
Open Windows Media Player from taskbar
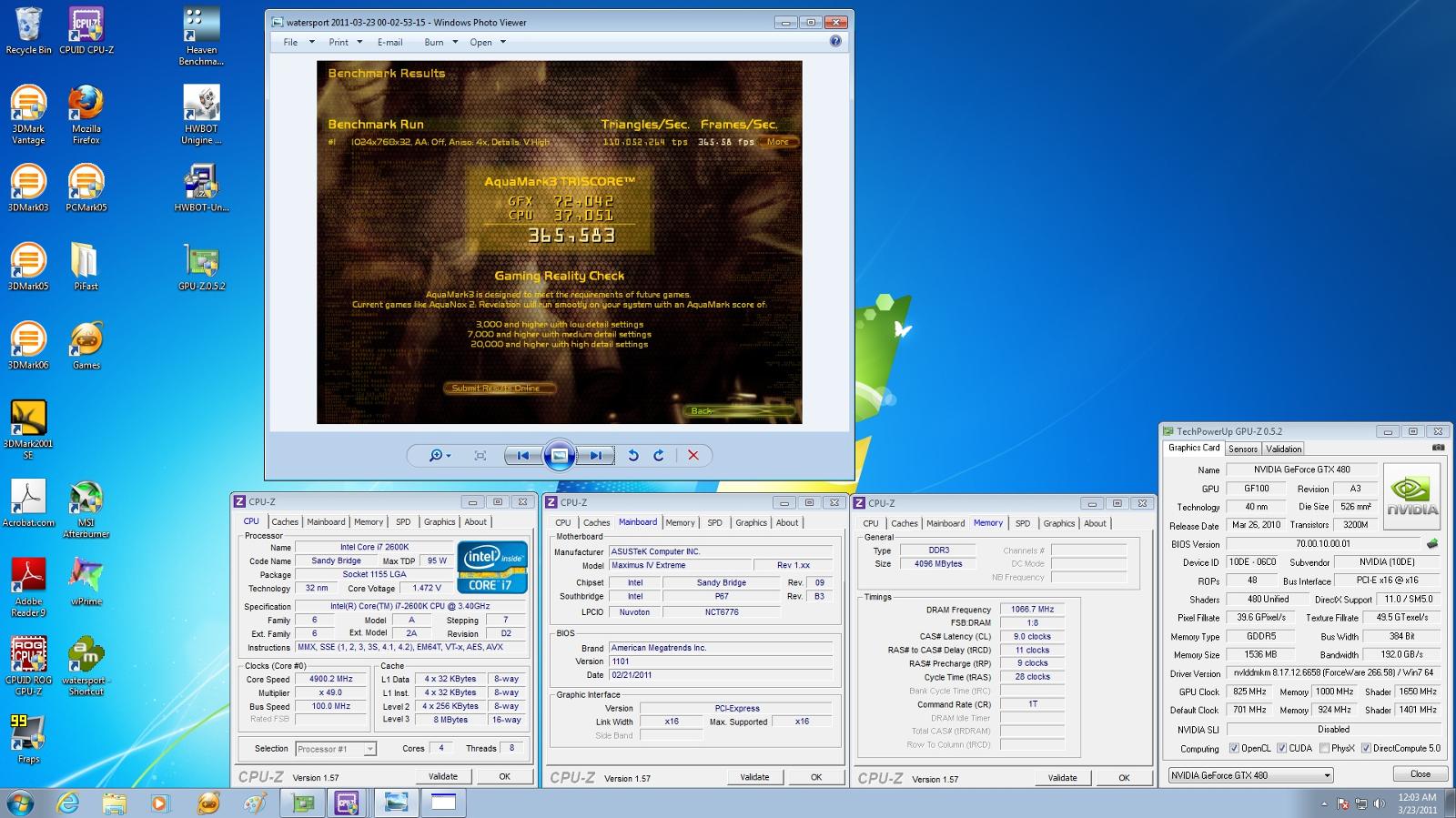(x=160, y=803)
